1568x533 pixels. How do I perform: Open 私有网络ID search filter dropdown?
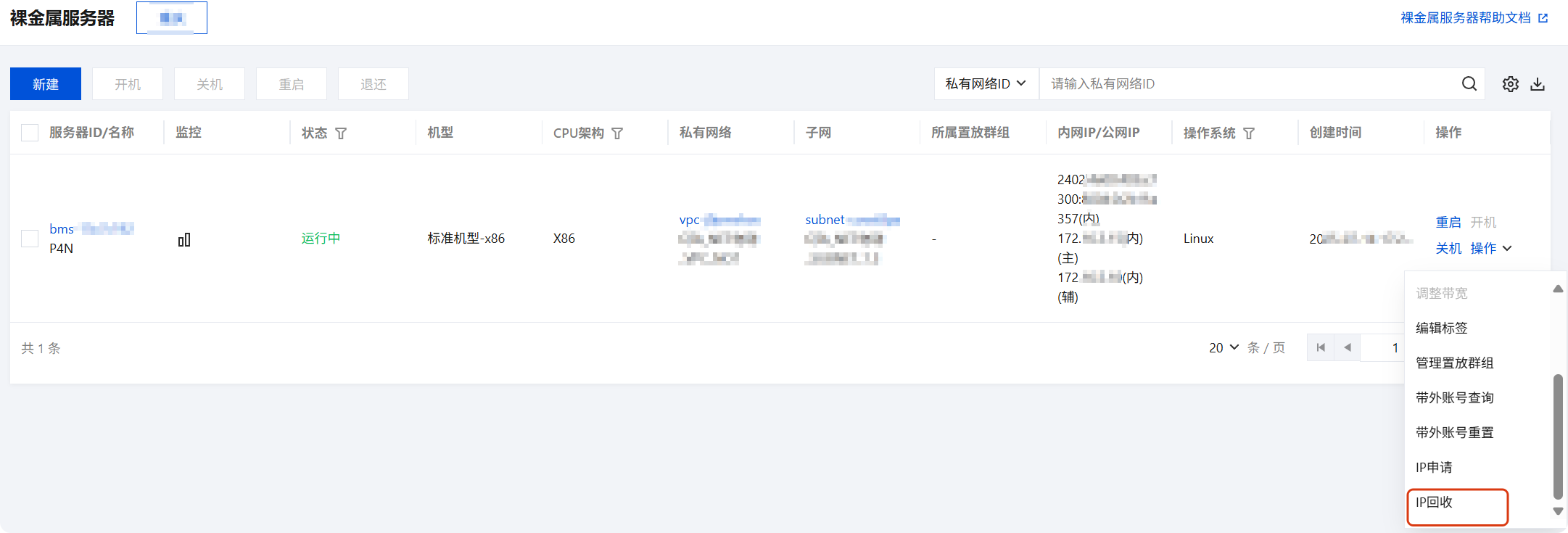click(986, 84)
